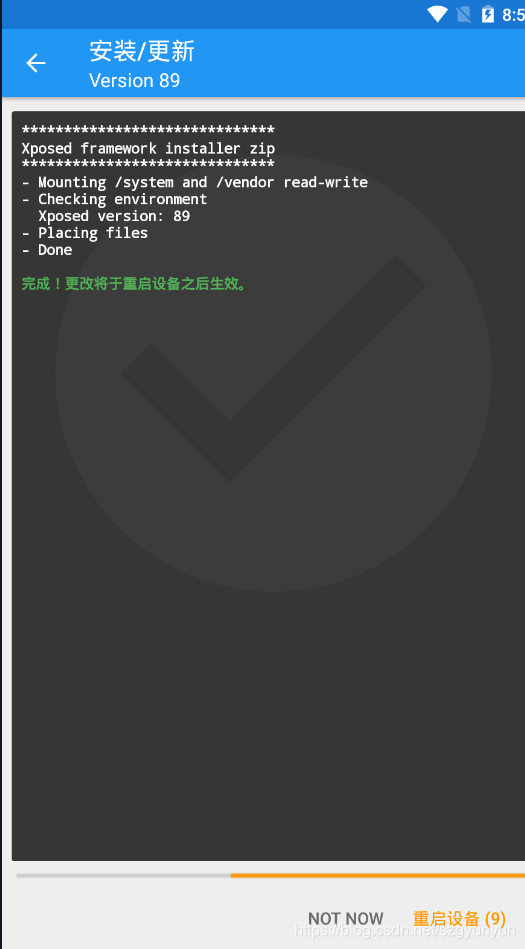Click the green 完成 completion message
525x949 pixels.
pos(135,283)
